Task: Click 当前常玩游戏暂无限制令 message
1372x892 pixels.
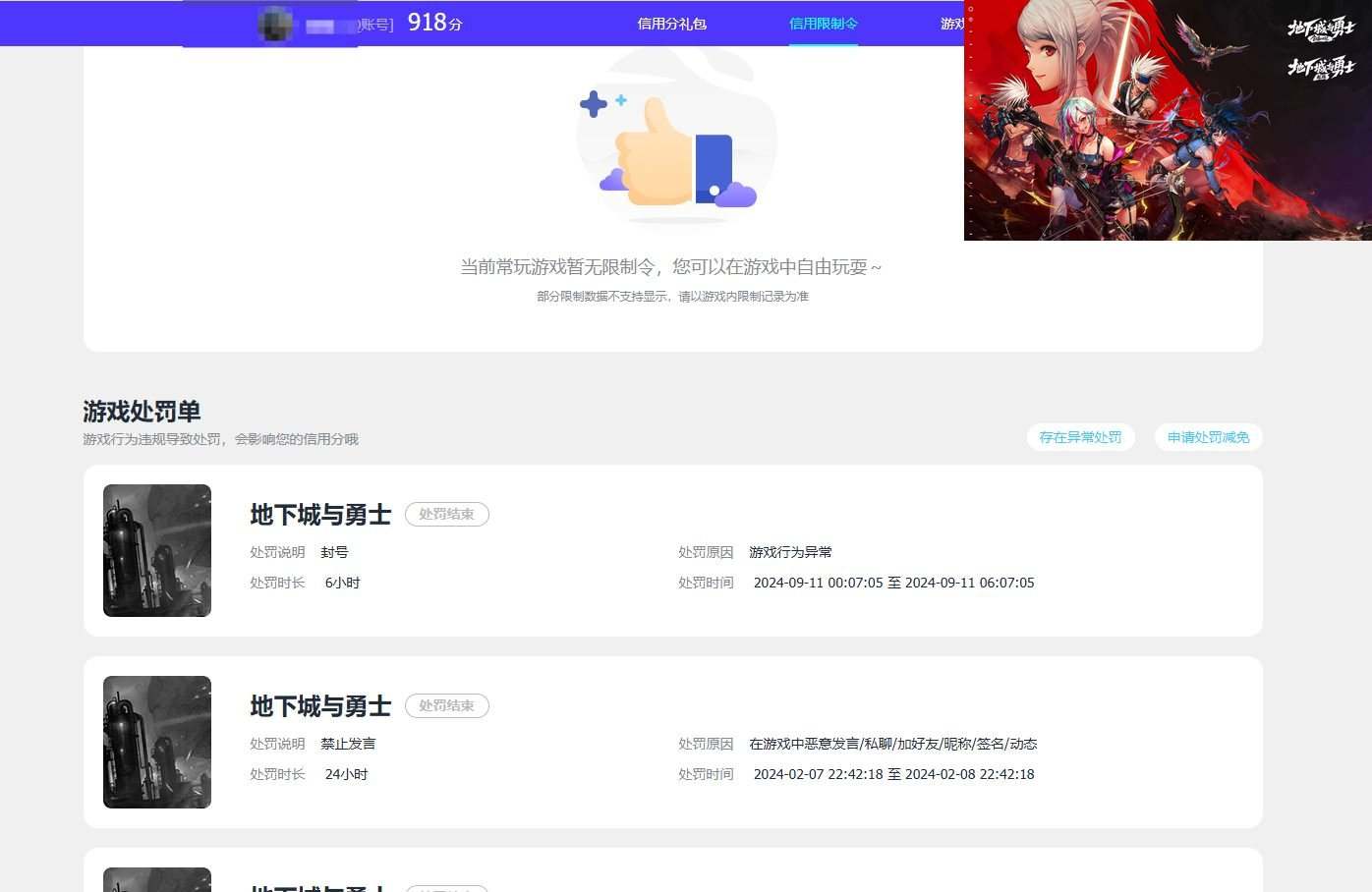Action: [x=671, y=267]
